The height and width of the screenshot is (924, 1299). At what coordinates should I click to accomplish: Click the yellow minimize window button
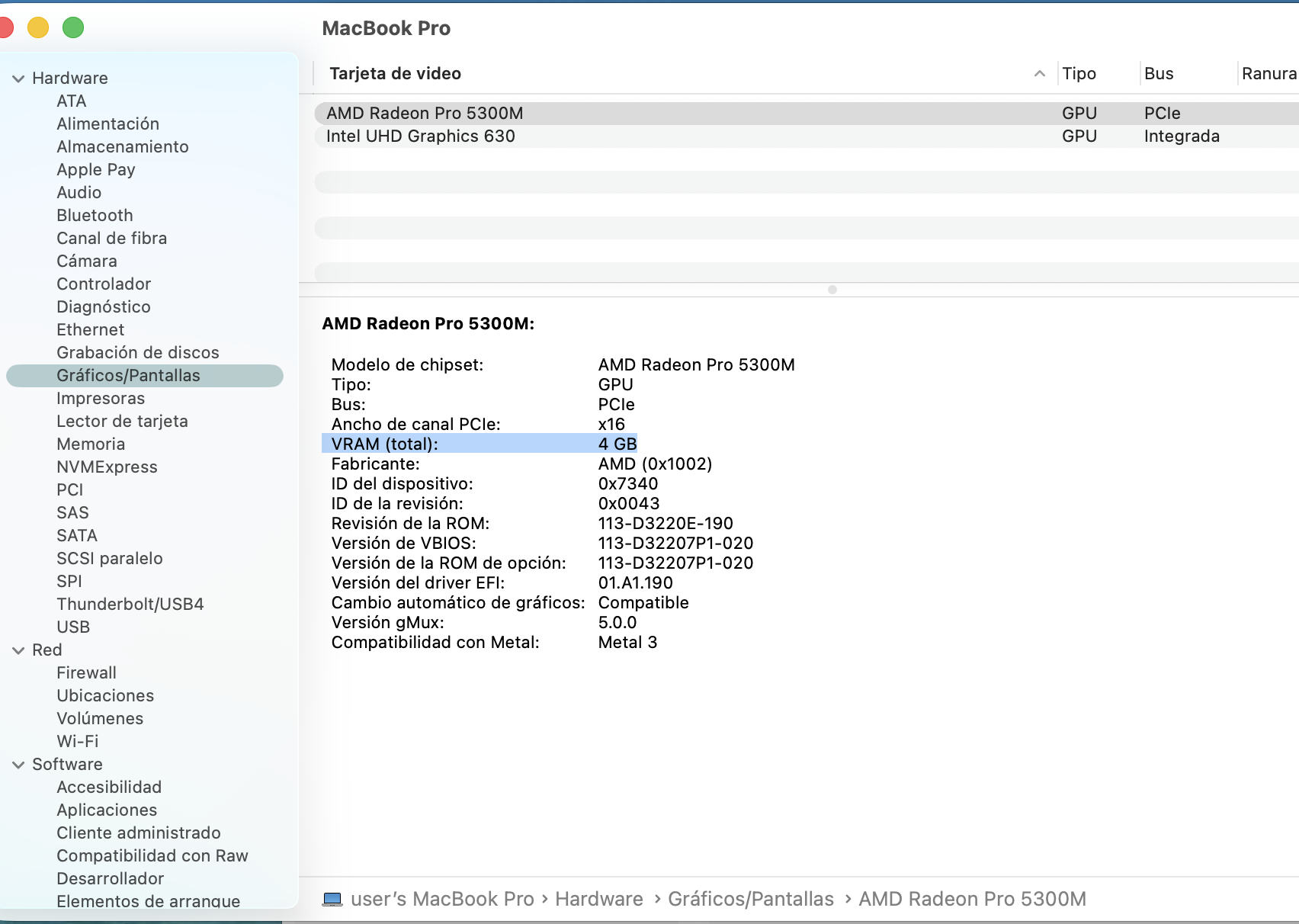[x=38, y=27]
